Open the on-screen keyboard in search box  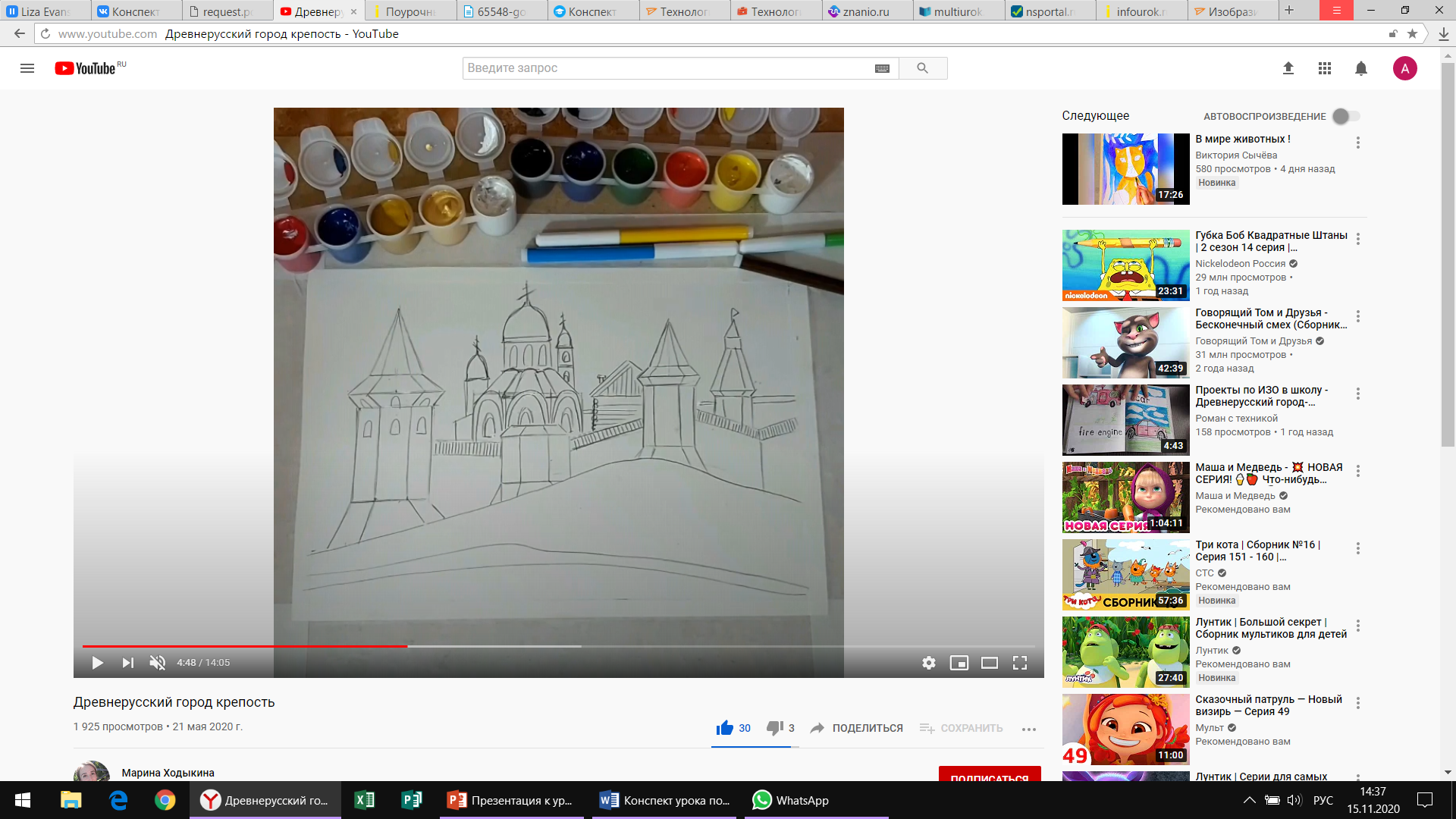coord(882,68)
